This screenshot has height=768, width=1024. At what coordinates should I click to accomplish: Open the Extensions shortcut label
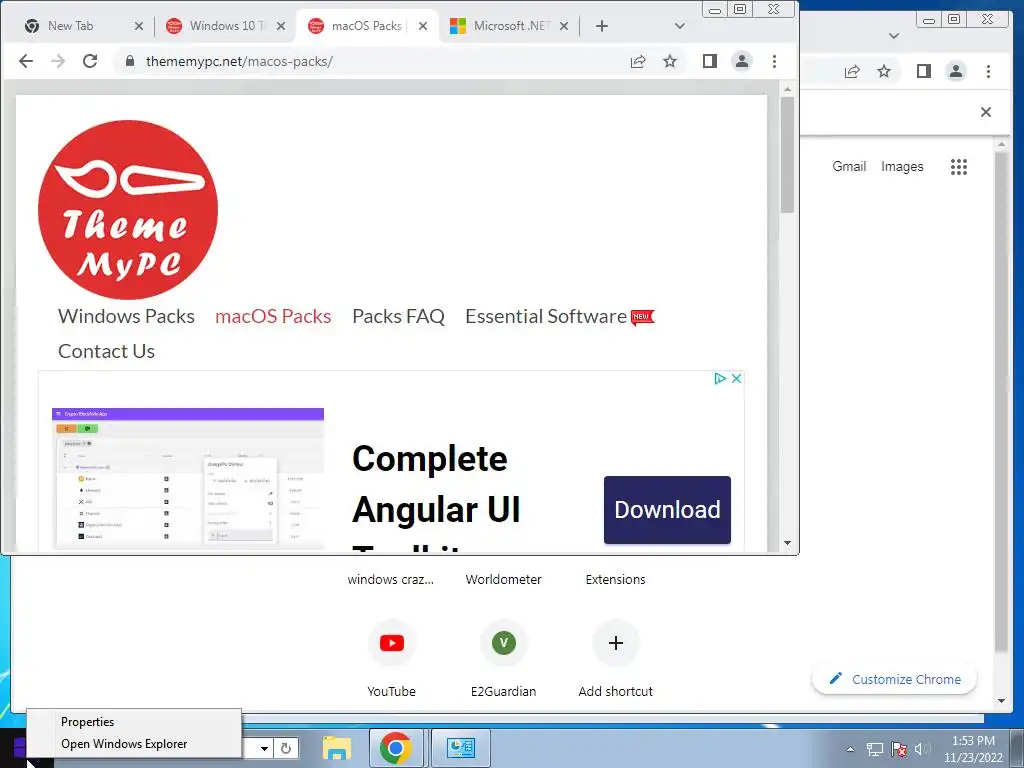(616, 580)
